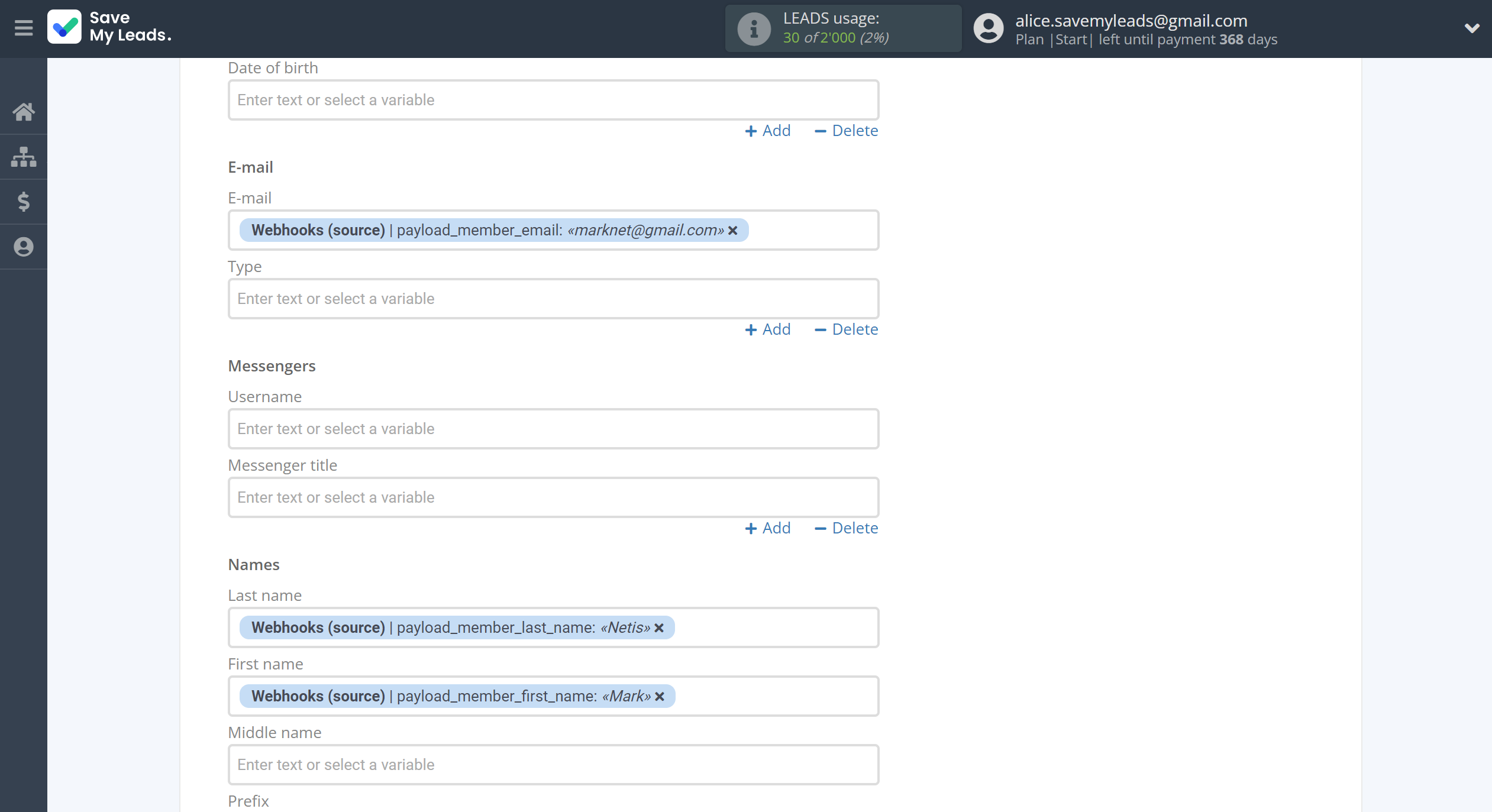The width and height of the screenshot is (1492, 812).
Task: Click the Save My Leads logo
Action: tap(110, 27)
